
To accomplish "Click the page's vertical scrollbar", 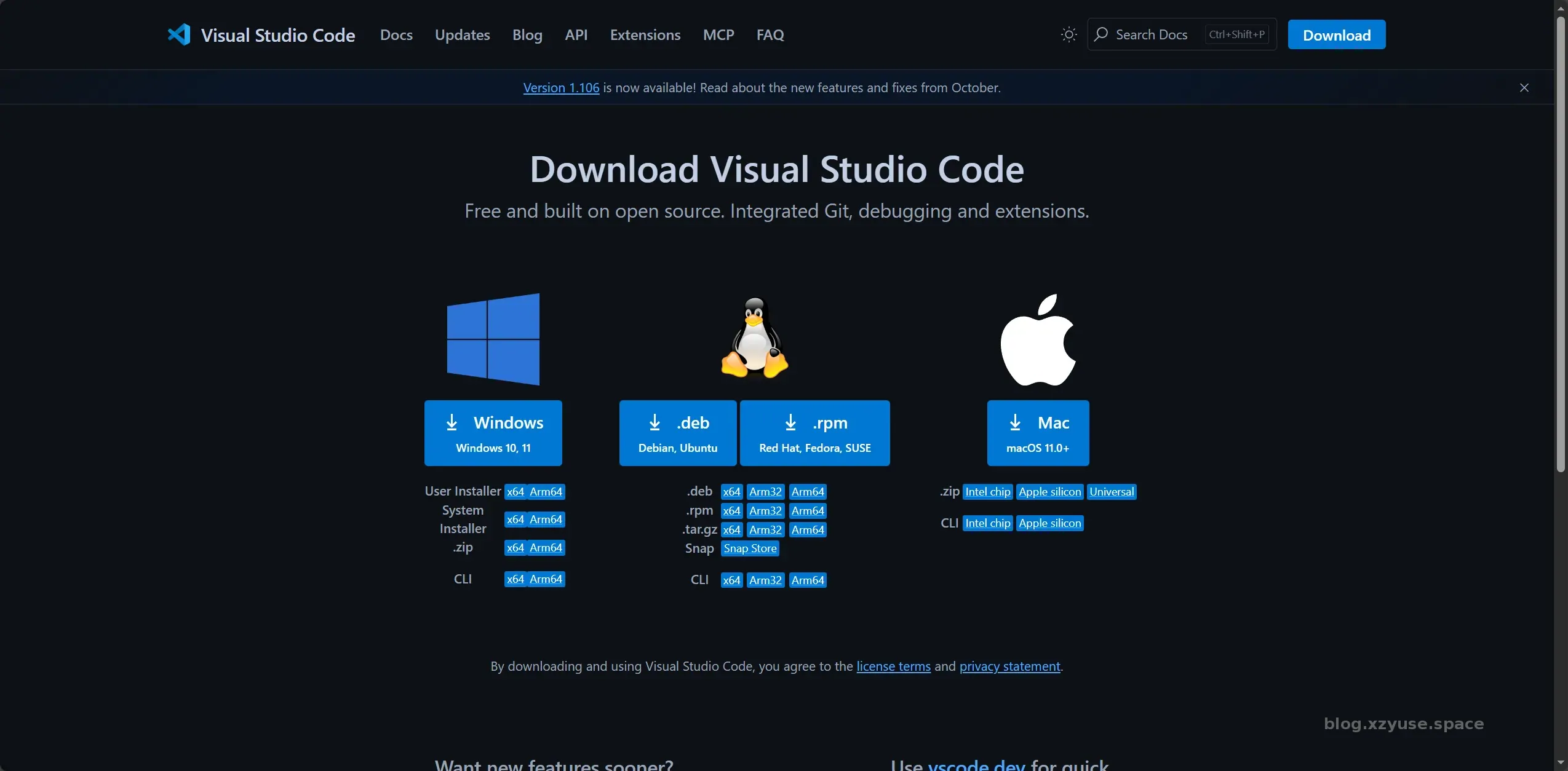I will coord(1560,246).
